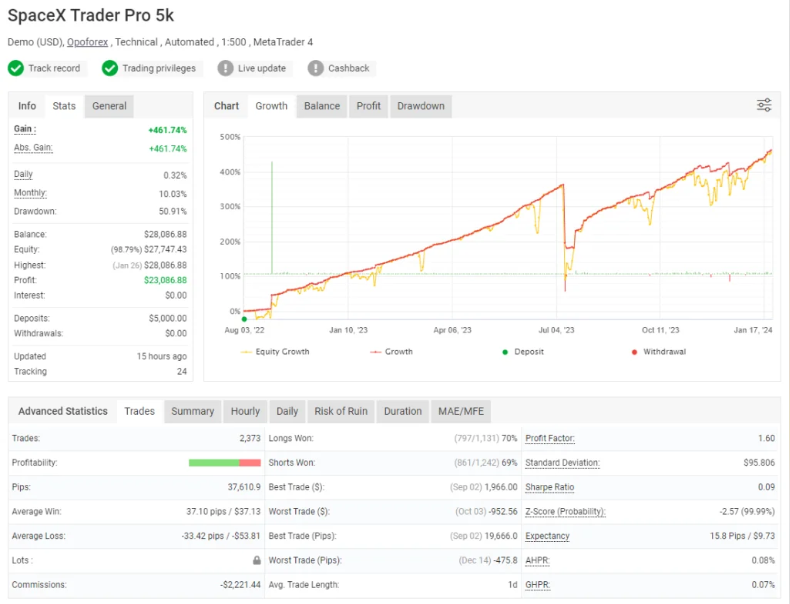Screen dimensions: 790x604
Task: Click the 15 hours ago updated value
Action: 162,356
